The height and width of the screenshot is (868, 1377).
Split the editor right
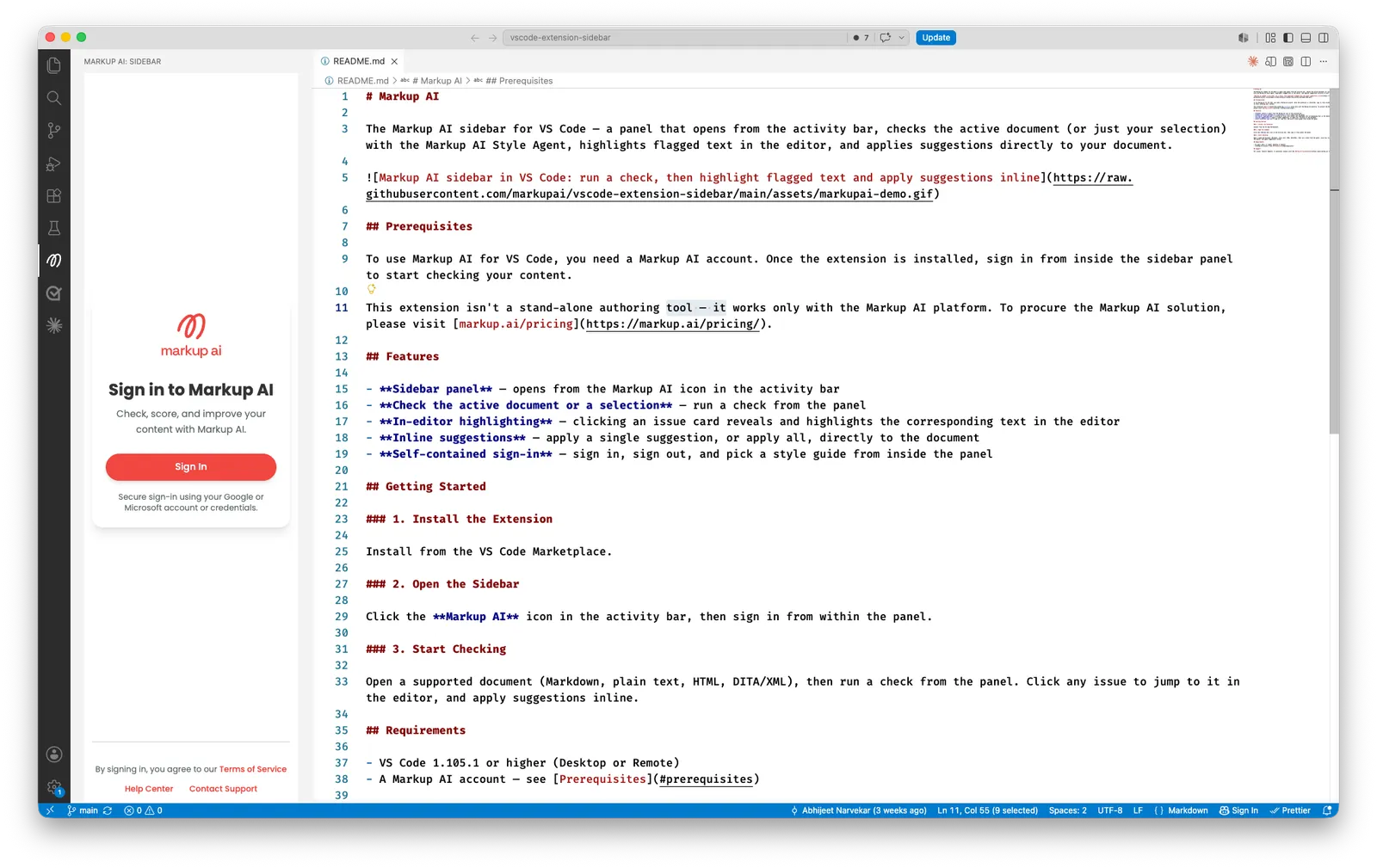1306,61
